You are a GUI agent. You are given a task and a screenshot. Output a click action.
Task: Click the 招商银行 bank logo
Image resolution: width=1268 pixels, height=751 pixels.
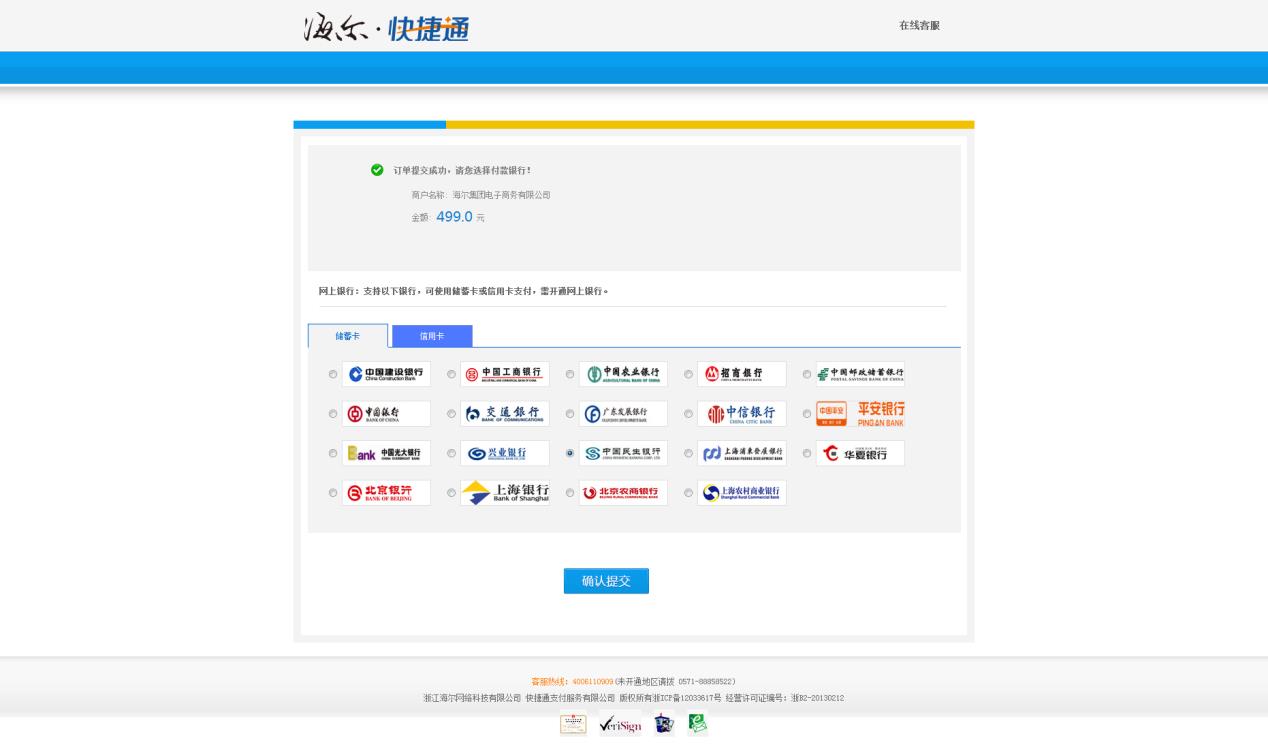click(742, 374)
